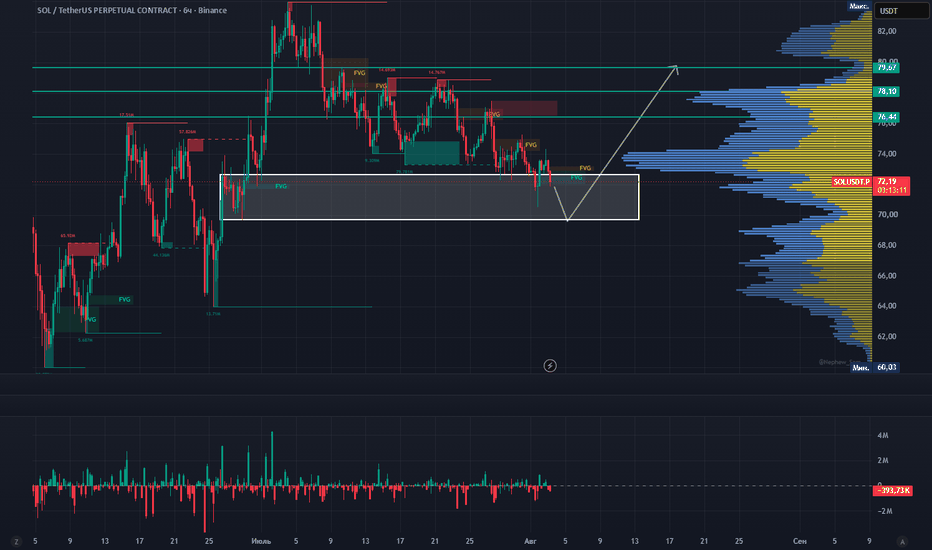Screen dimensions: 932x550
Task: Click 2M on the volume axis
Action: pos(883,460)
